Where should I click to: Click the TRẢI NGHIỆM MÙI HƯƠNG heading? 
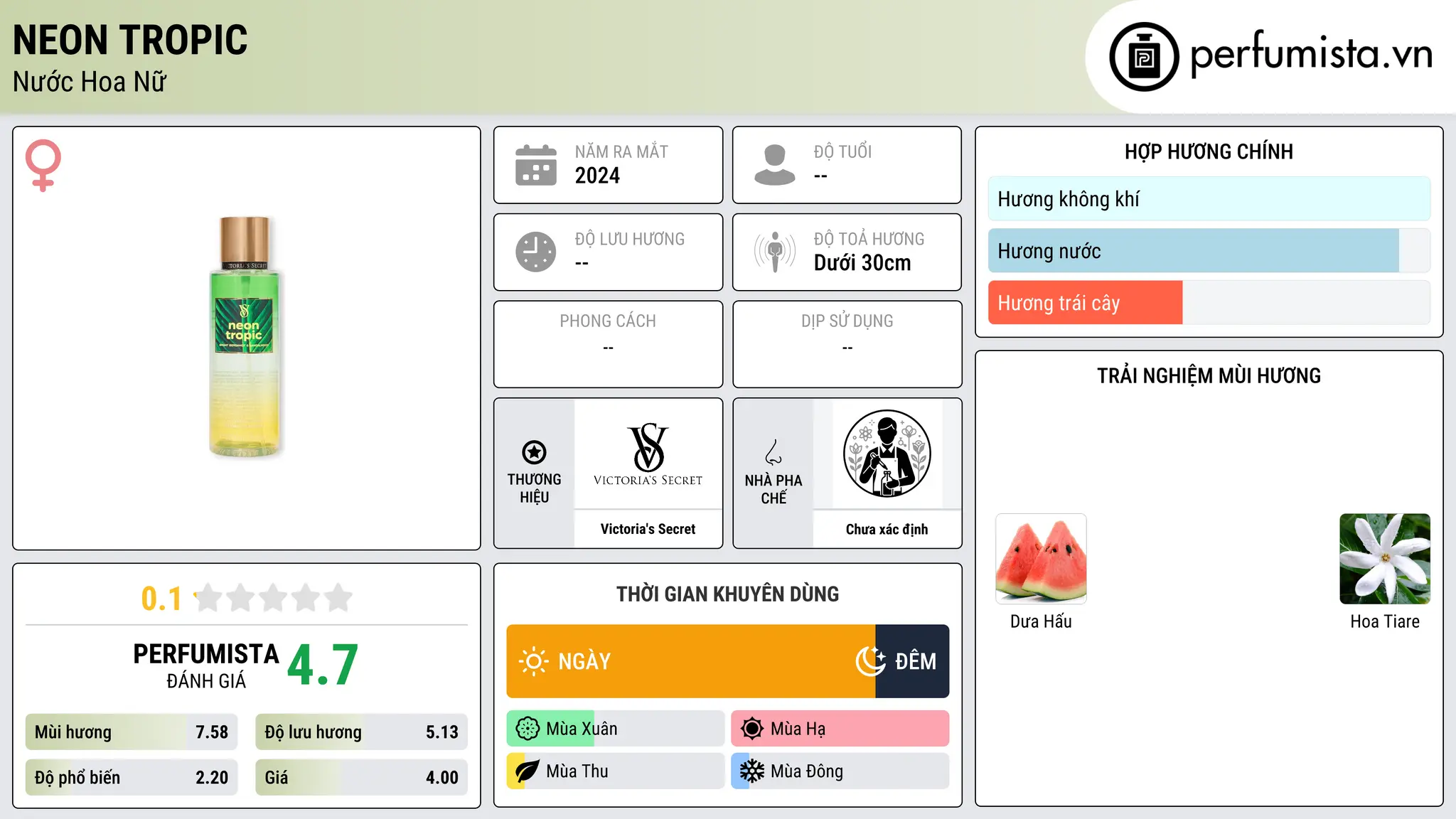(x=1209, y=375)
